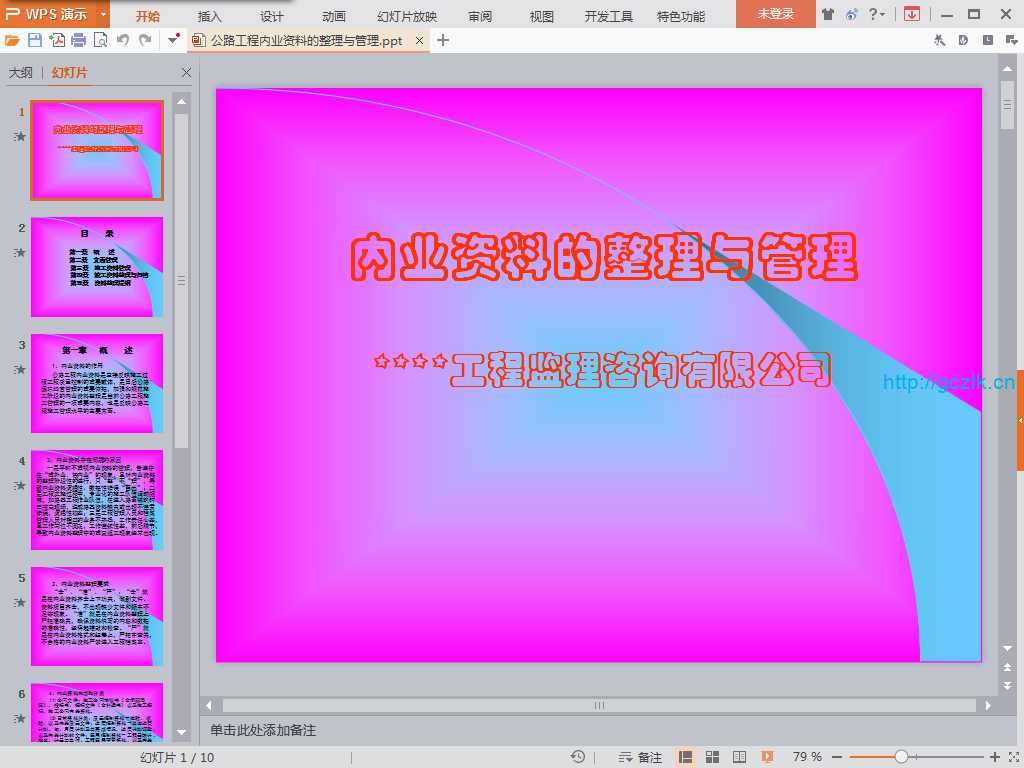
Task: Click the Open folder icon in quick toolbar
Action: point(12,40)
